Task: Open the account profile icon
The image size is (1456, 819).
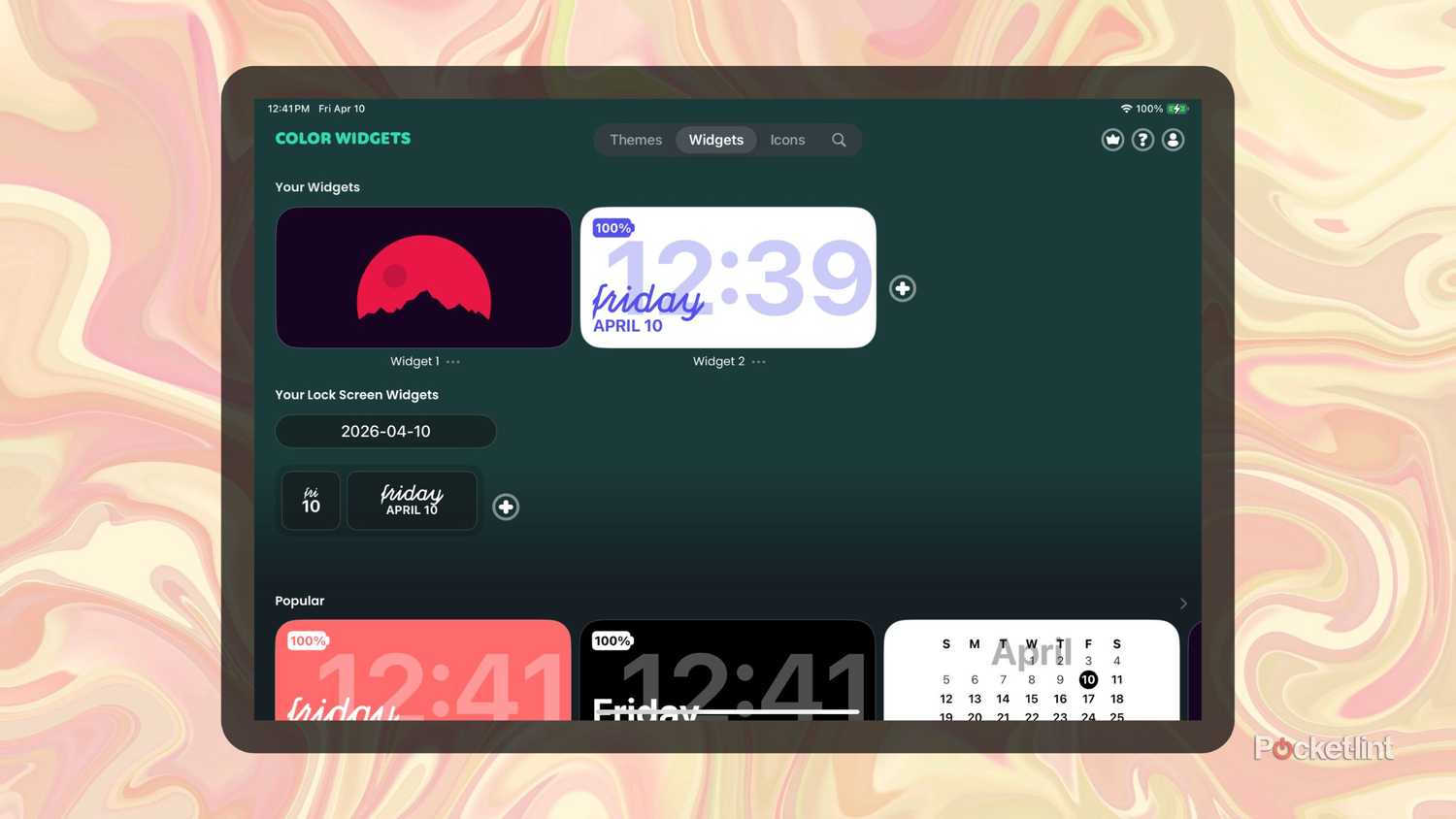Action: 1174,139
